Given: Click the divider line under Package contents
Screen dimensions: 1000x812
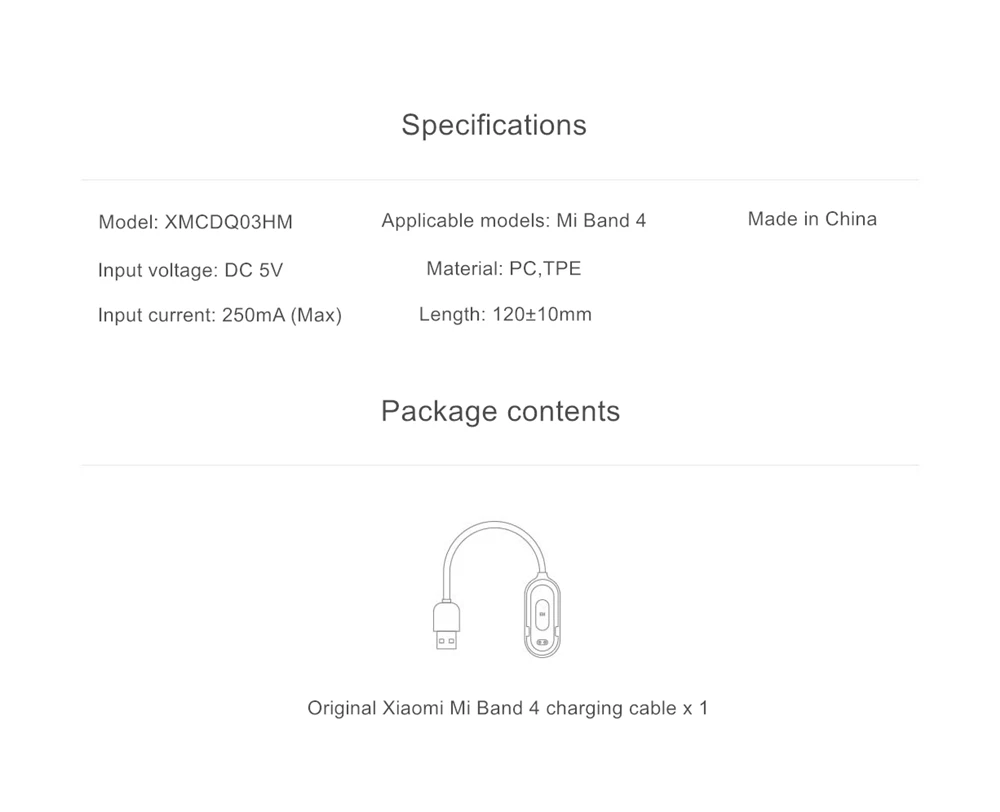Looking at the screenshot, I should click(500, 465).
